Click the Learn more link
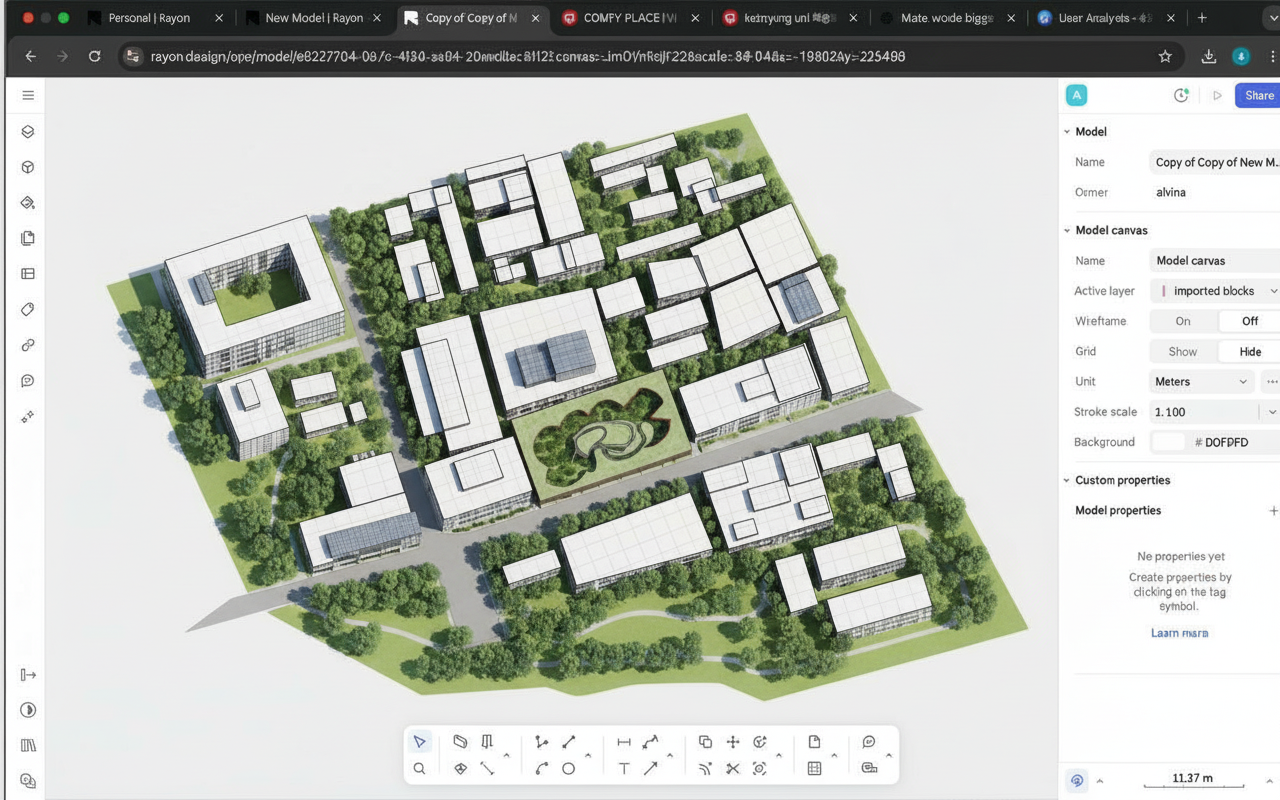The height and width of the screenshot is (800, 1280). [x=1179, y=633]
